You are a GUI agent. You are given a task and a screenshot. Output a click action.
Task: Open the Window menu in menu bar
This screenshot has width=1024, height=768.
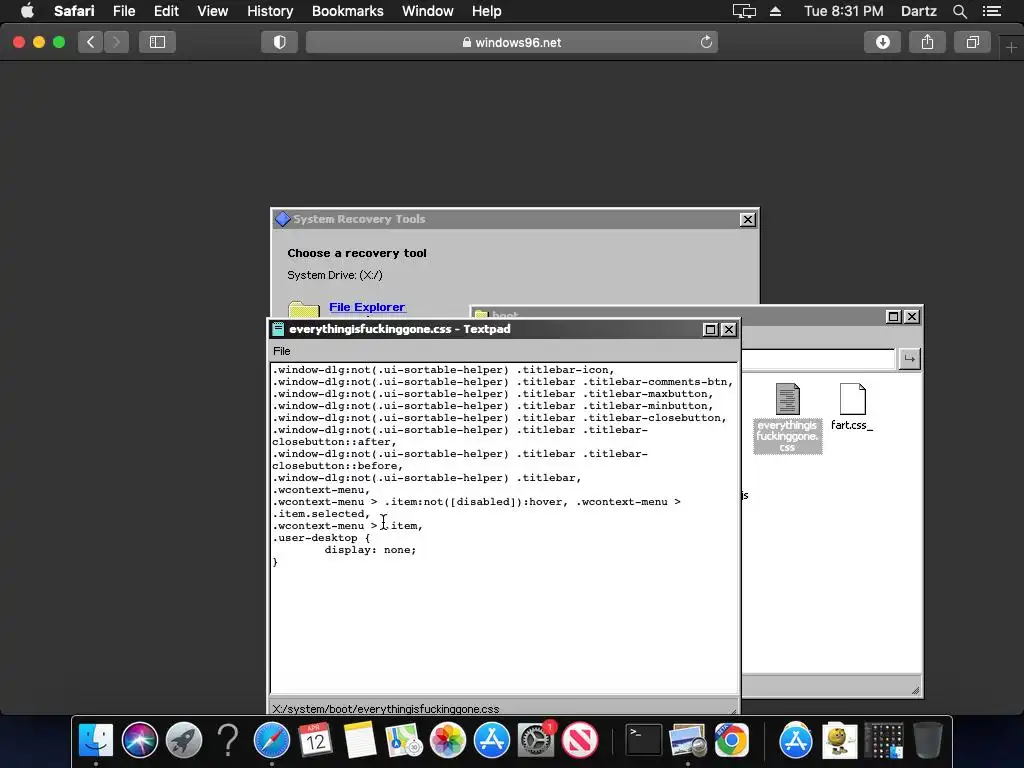coord(428,11)
